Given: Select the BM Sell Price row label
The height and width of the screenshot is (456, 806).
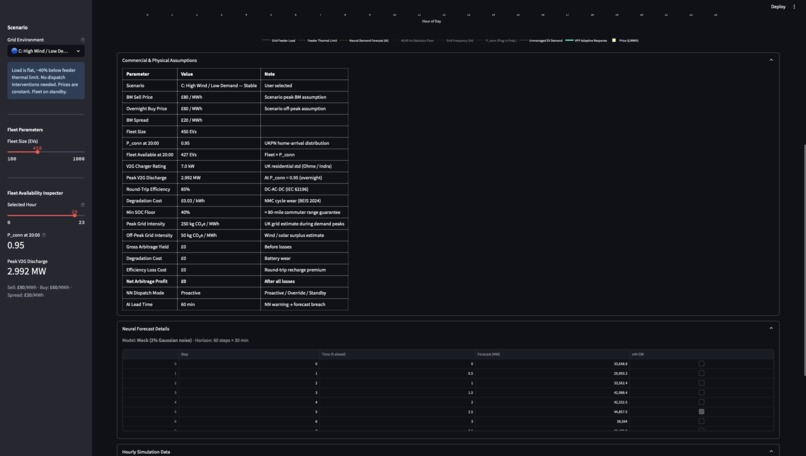Looking at the screenshot, I should click(139, 97).
